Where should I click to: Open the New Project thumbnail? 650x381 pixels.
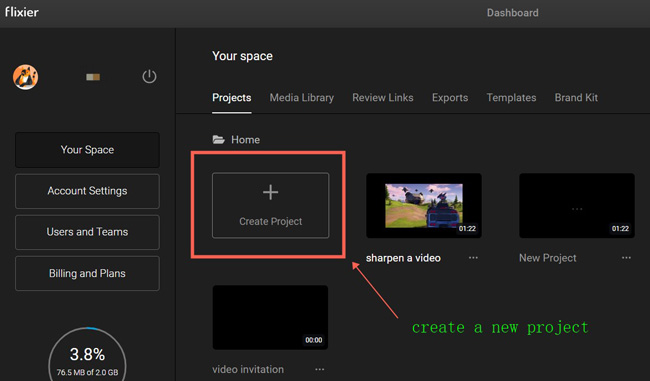[x=577, y=206]
